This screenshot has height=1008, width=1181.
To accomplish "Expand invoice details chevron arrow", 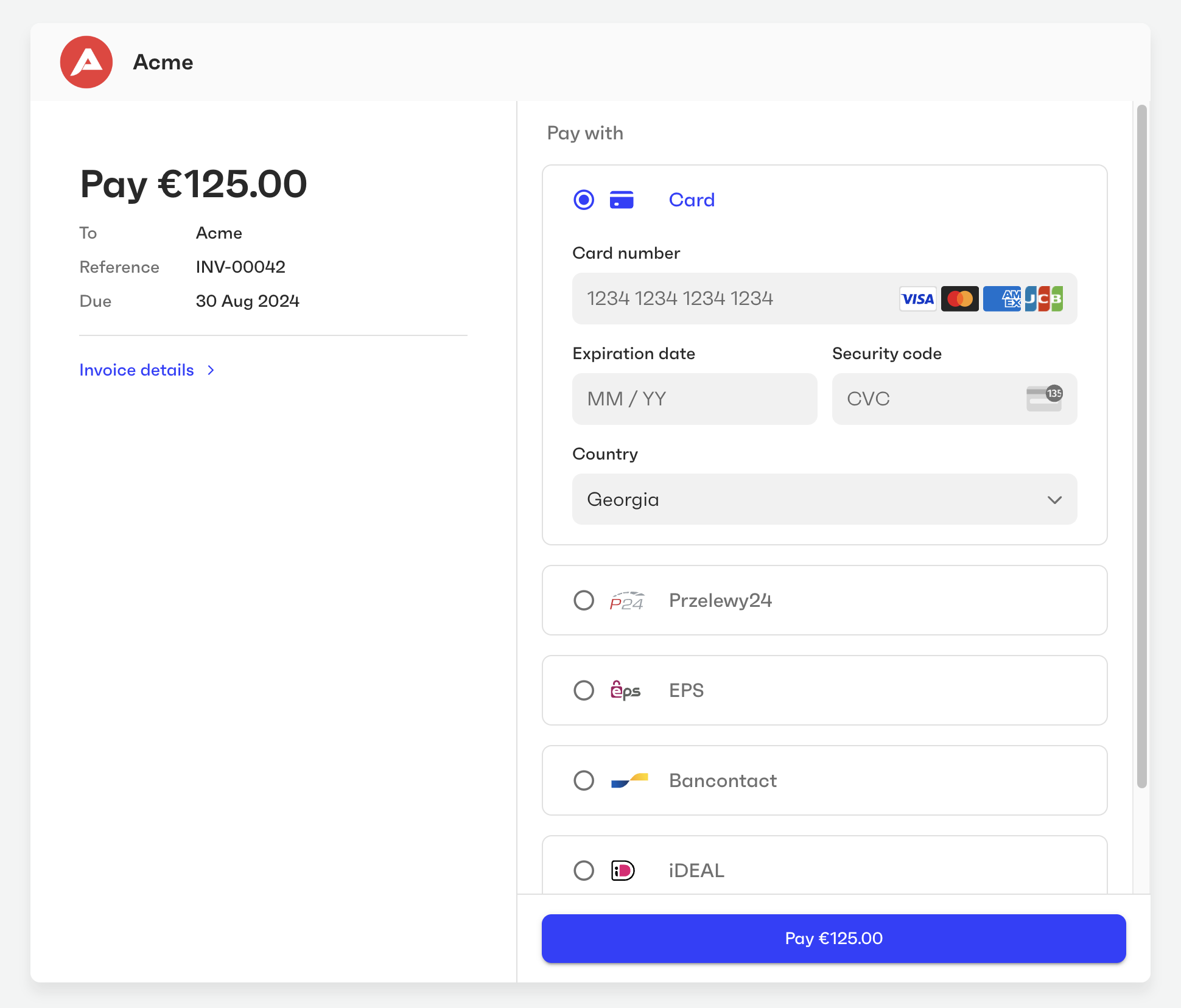I will coord(211,370).
